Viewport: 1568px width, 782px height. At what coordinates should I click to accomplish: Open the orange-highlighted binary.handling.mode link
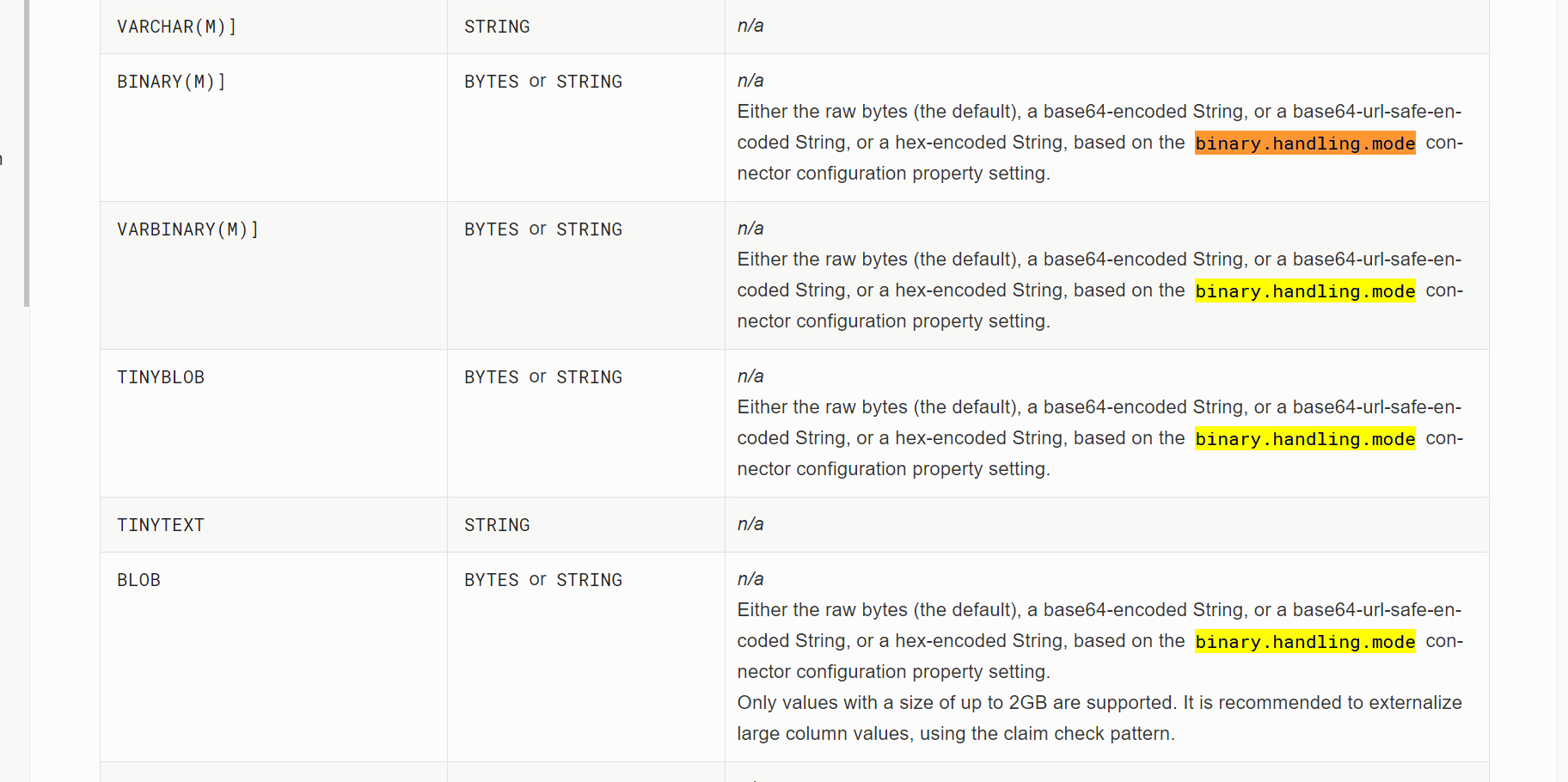pos(1305,144)
